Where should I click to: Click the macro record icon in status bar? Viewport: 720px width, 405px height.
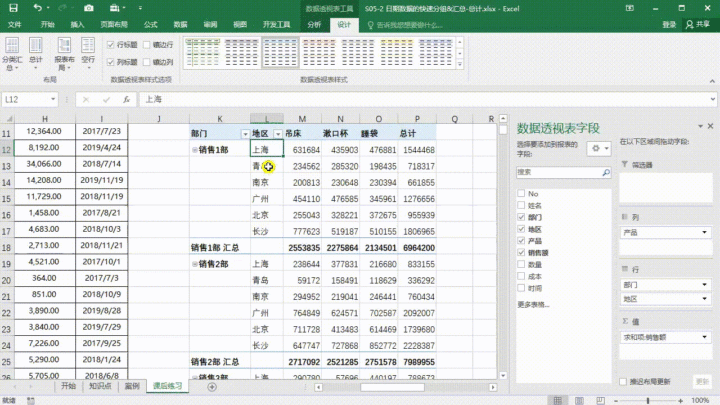click(31, 400)
